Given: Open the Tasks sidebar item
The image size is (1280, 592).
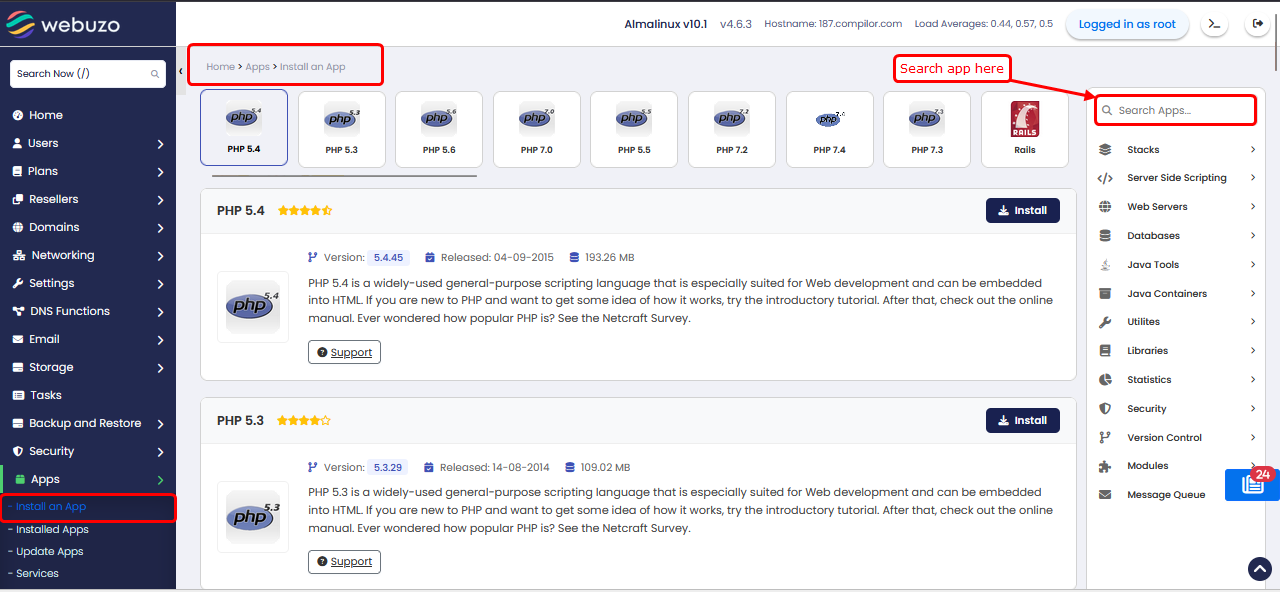Looking at the screenshot, I should 46,395.
